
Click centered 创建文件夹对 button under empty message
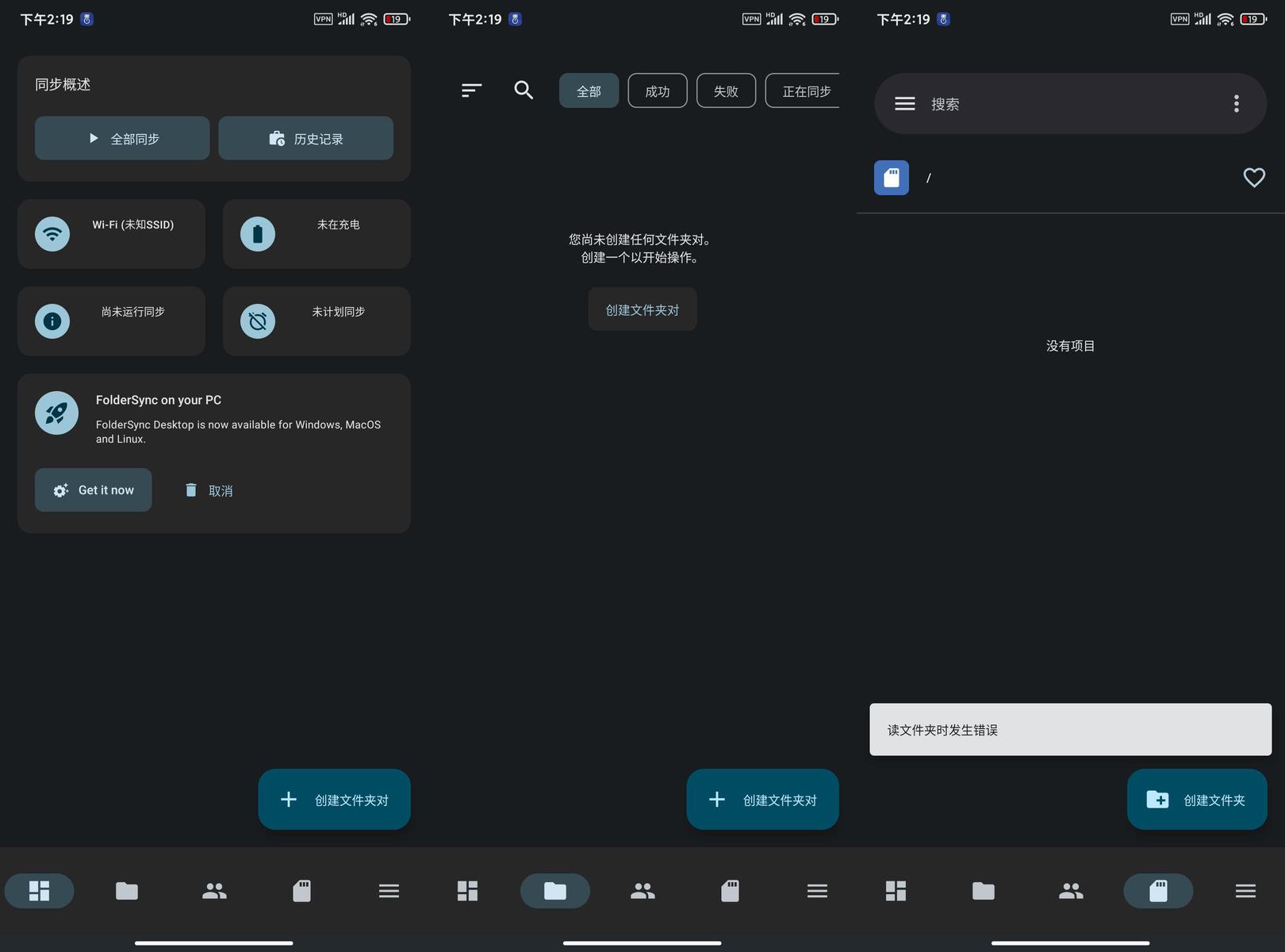642,309
